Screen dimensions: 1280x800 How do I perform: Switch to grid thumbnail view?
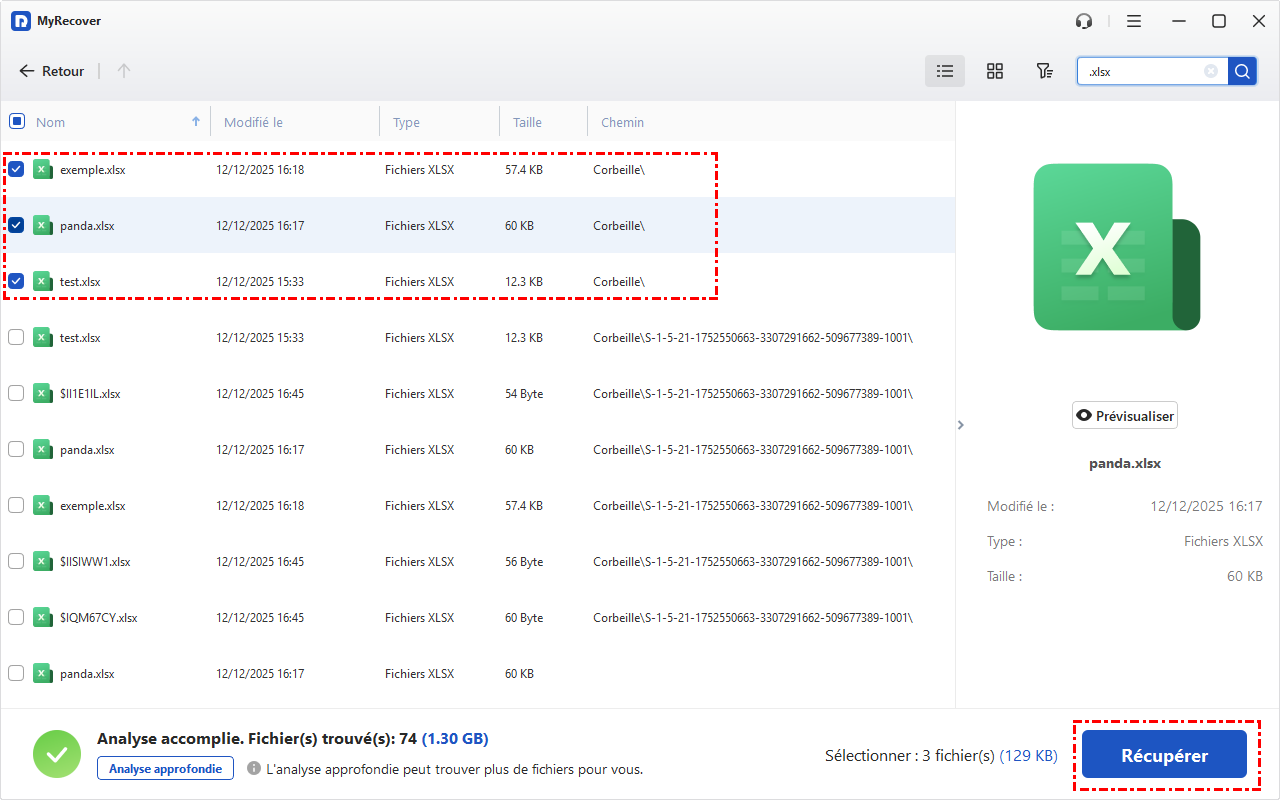pyautogui.click(x=994, y=71)
